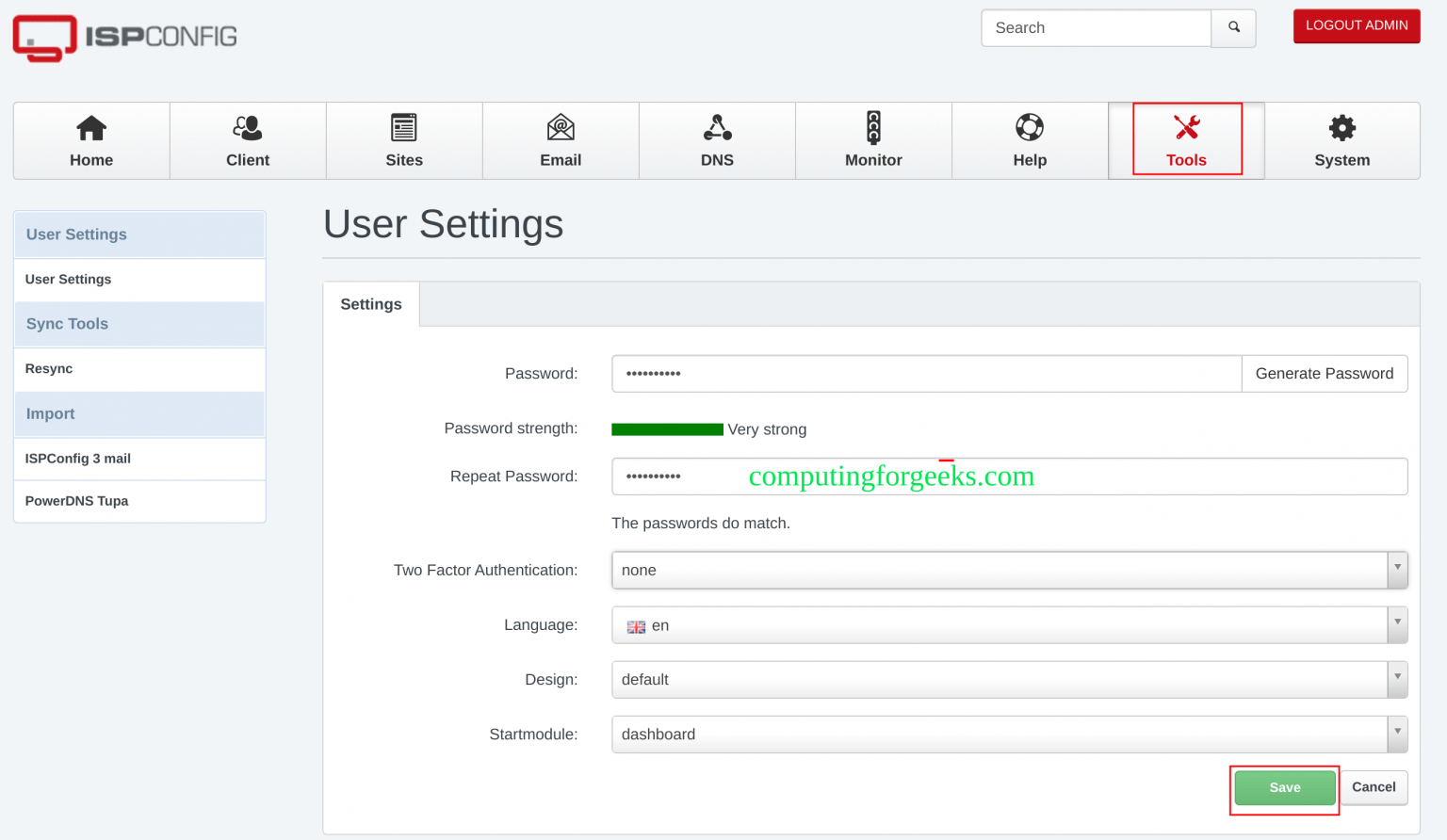
Task: Click the ISPConfig logo
Action: click(x=123, y=38)
